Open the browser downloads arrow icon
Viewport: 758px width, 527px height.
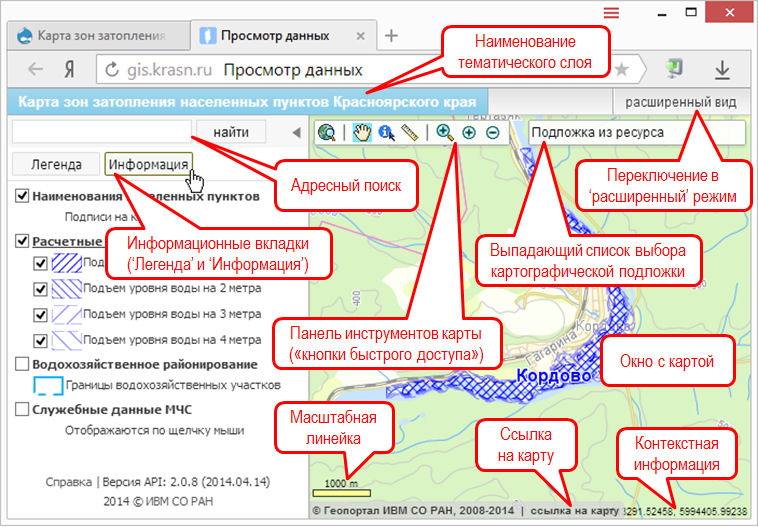(x=721, y=70)
